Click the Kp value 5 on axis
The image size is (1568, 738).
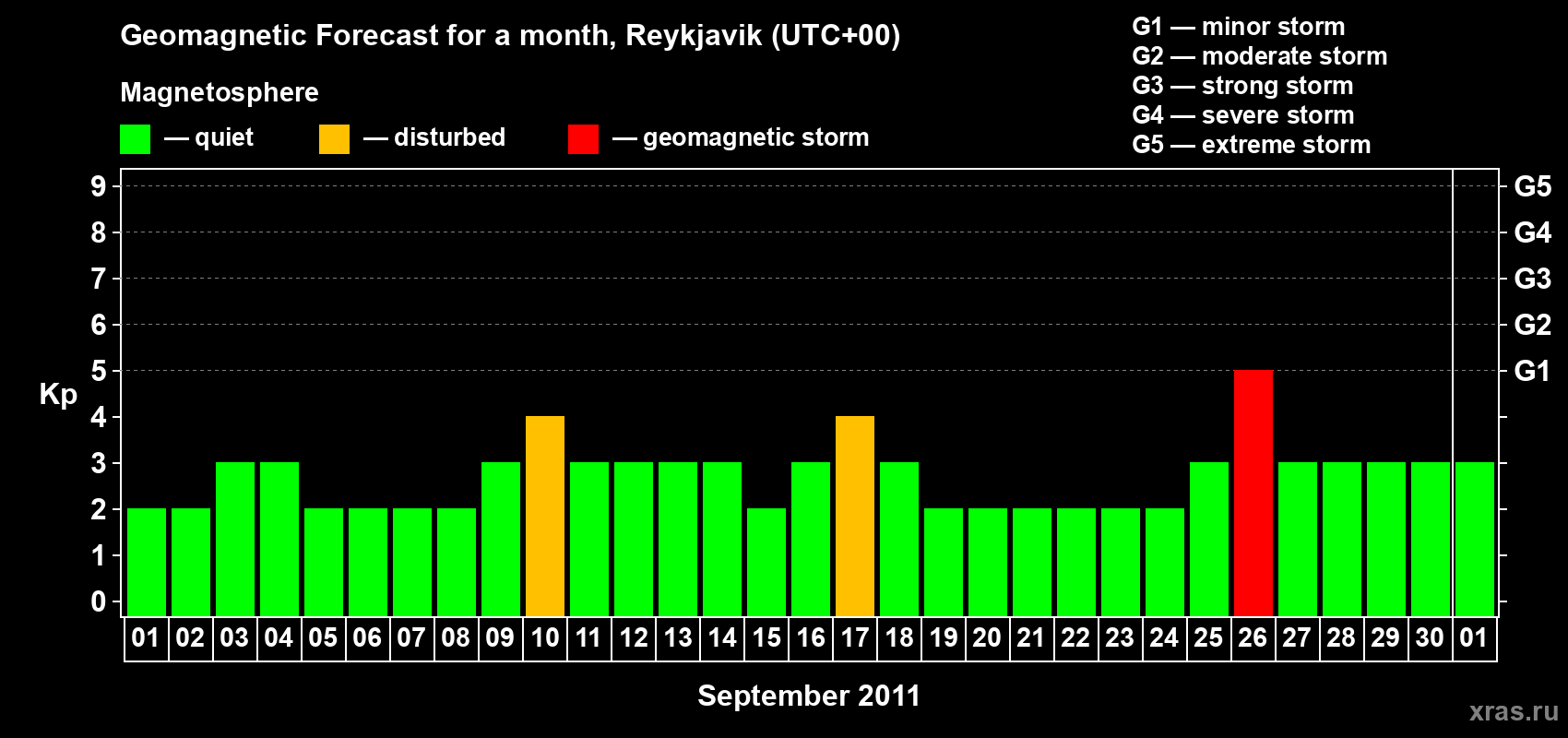point(99,371)
